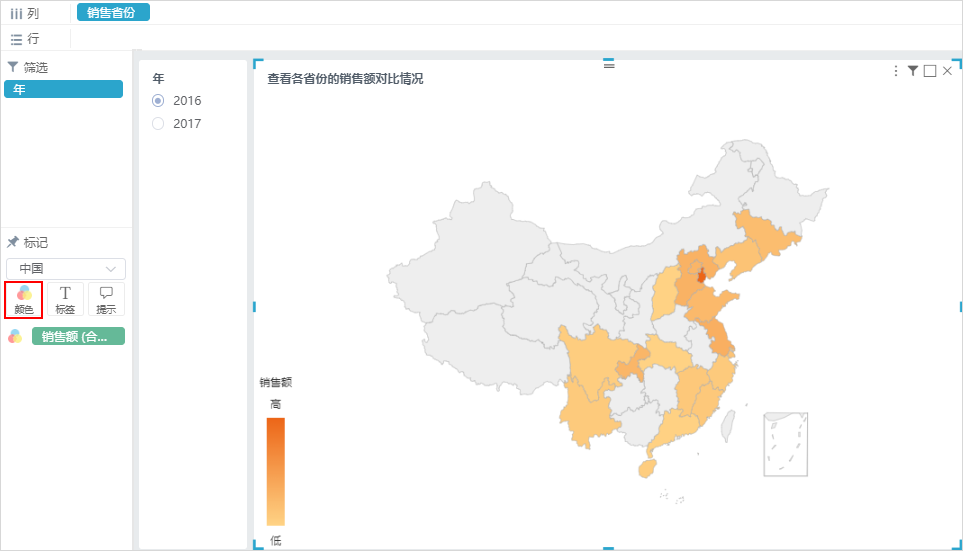Click color icon beside 销售额 pill
This screenshot has width=963, height=551.
tap(15, 337)
